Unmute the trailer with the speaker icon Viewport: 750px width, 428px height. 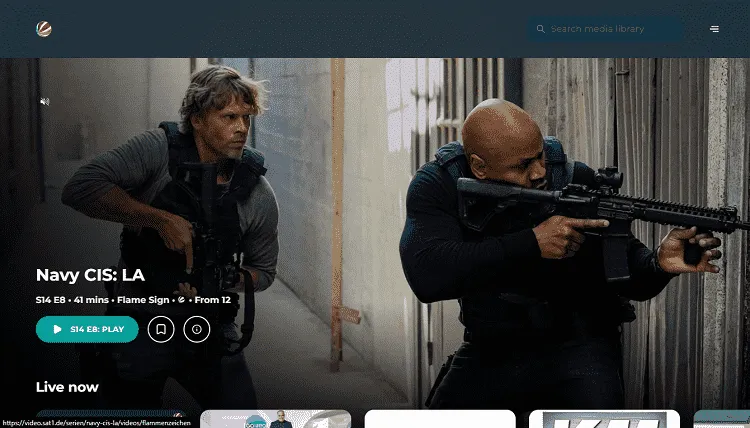tap(44, 101)
